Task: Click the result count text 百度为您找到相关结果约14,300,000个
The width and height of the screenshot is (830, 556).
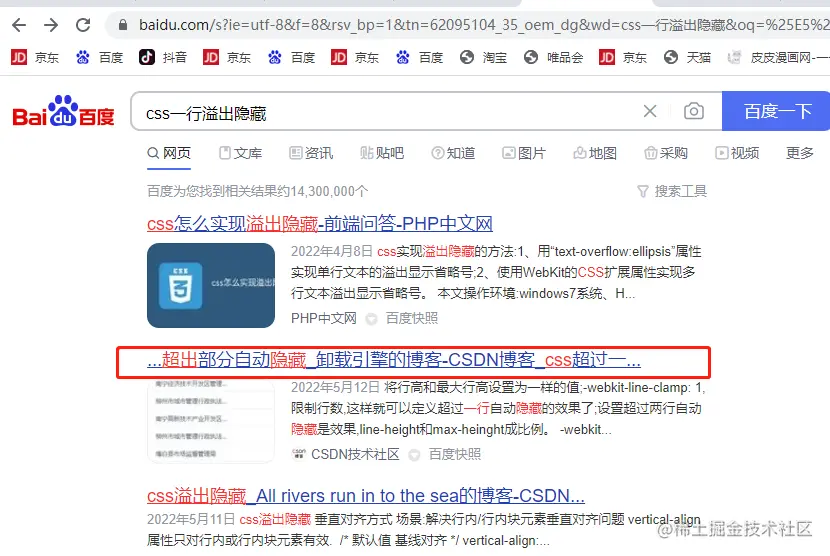Action: tap(257, 191)
